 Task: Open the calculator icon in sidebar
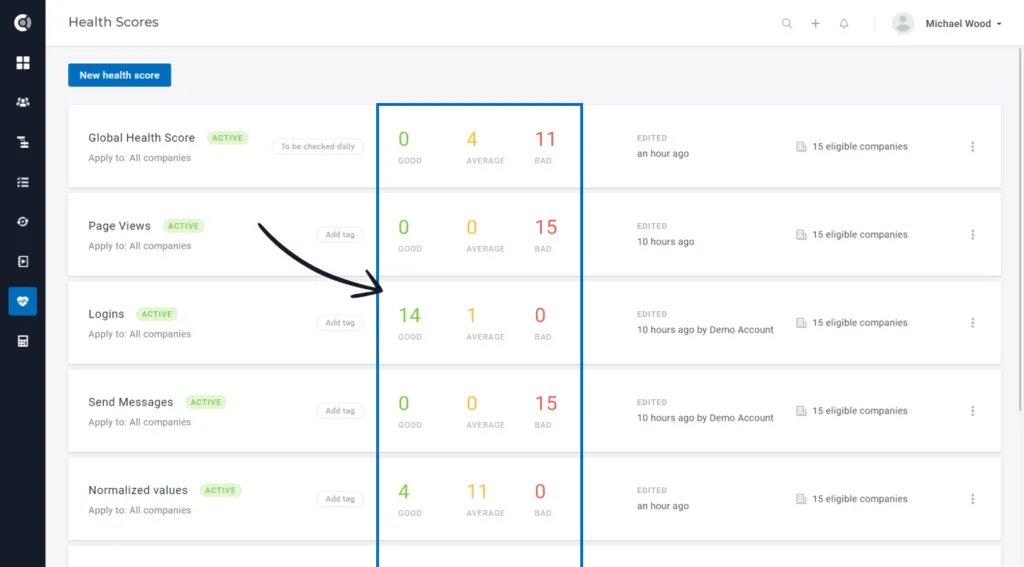coord(23,341)
